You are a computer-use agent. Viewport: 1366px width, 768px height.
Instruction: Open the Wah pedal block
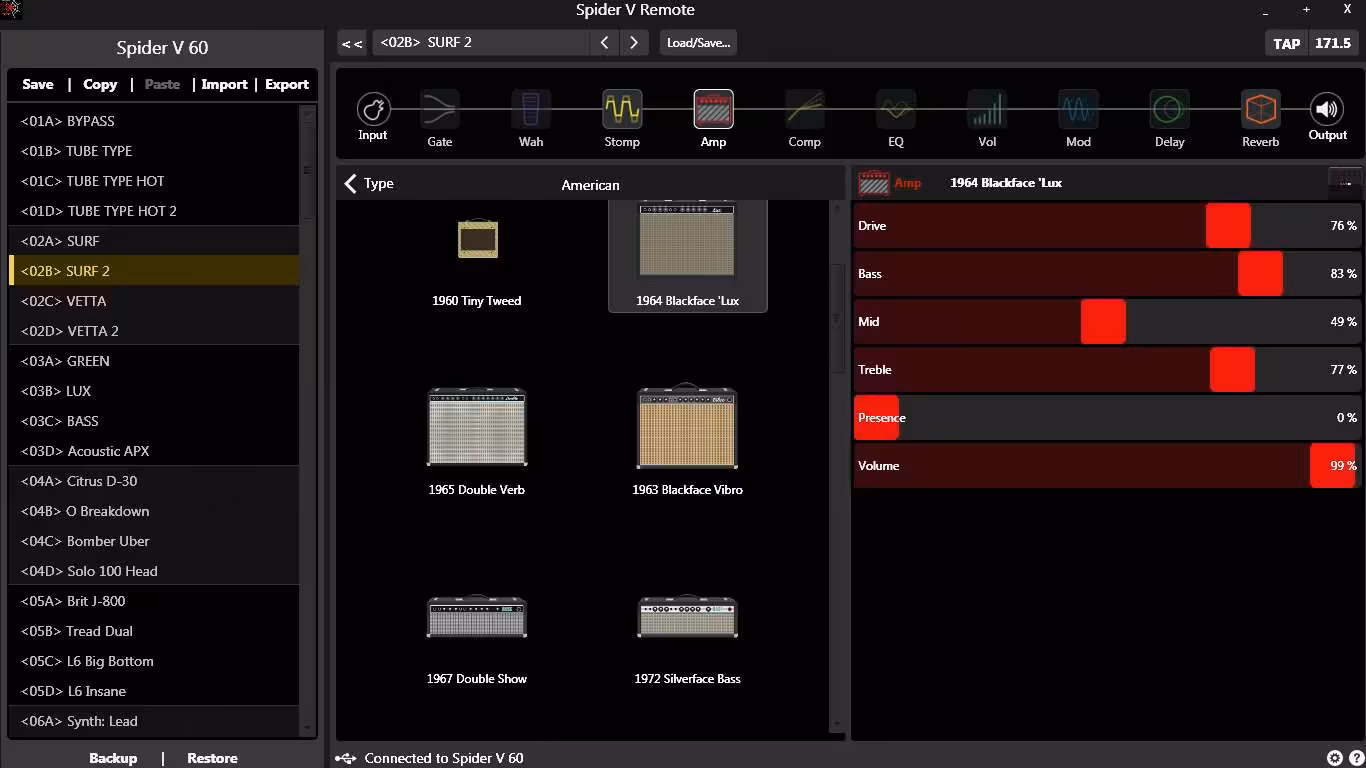click(x=531, y=109)
